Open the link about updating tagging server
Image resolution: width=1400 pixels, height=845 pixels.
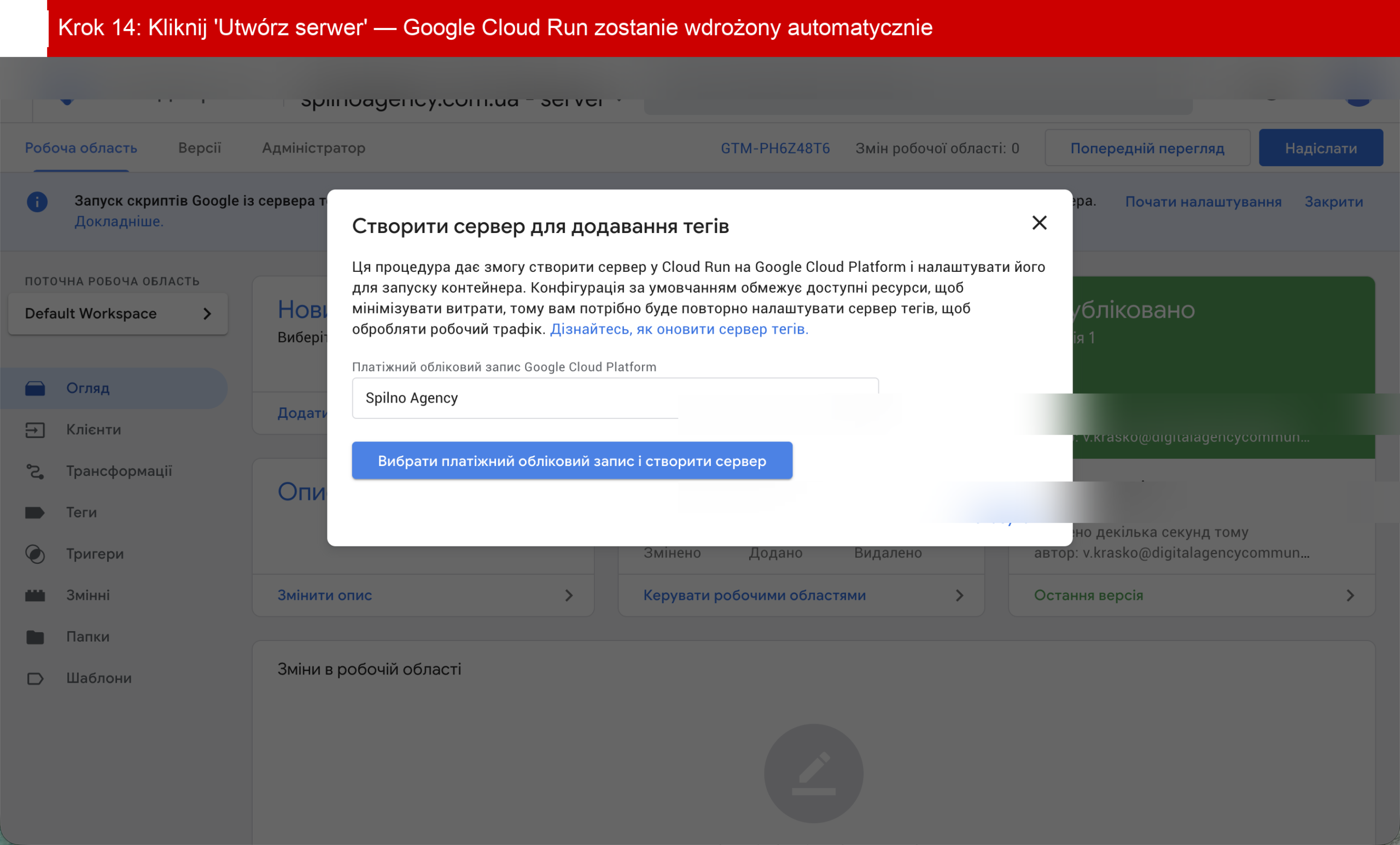[679, 329]
